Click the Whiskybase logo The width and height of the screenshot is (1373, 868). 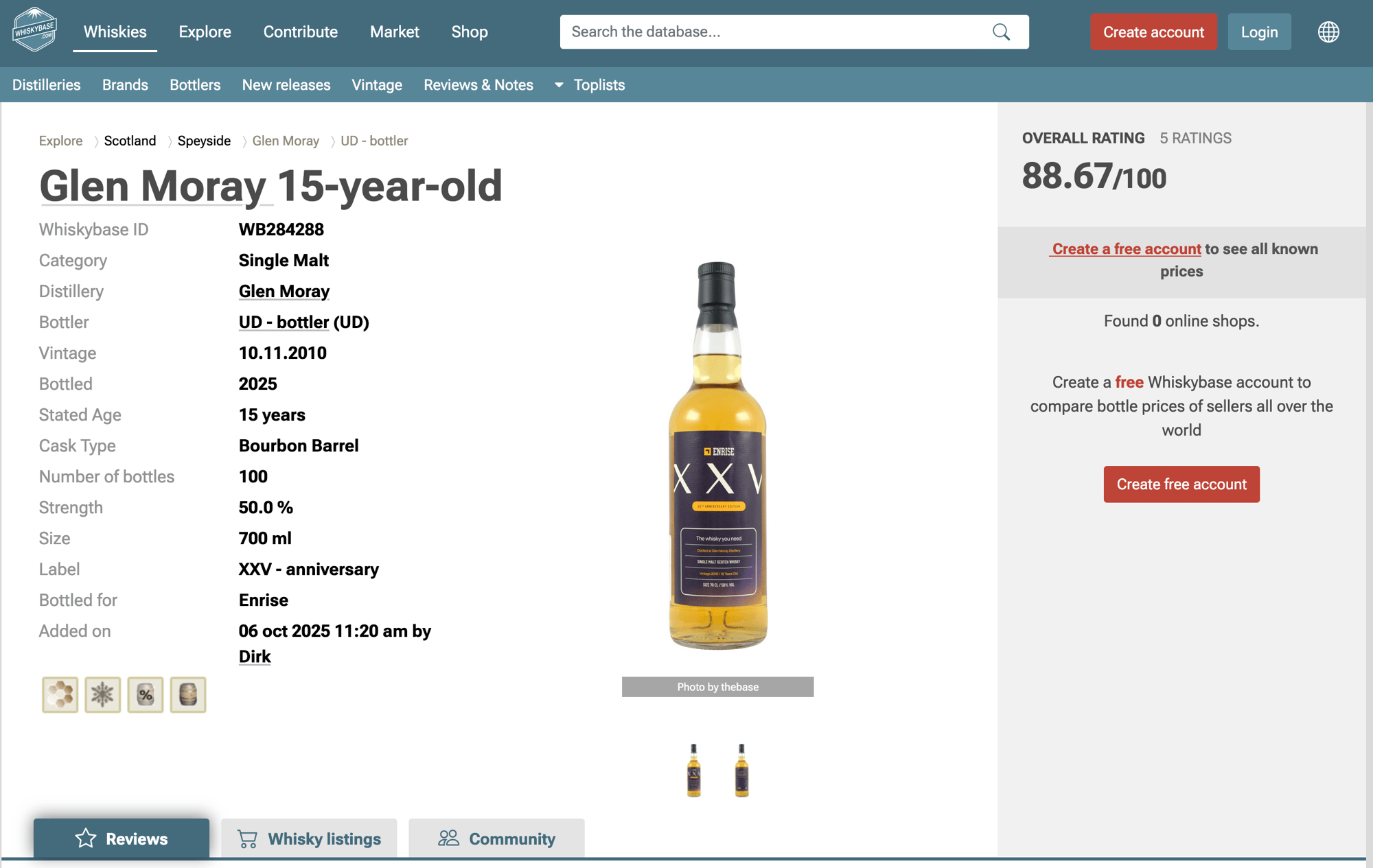(34, 30)
